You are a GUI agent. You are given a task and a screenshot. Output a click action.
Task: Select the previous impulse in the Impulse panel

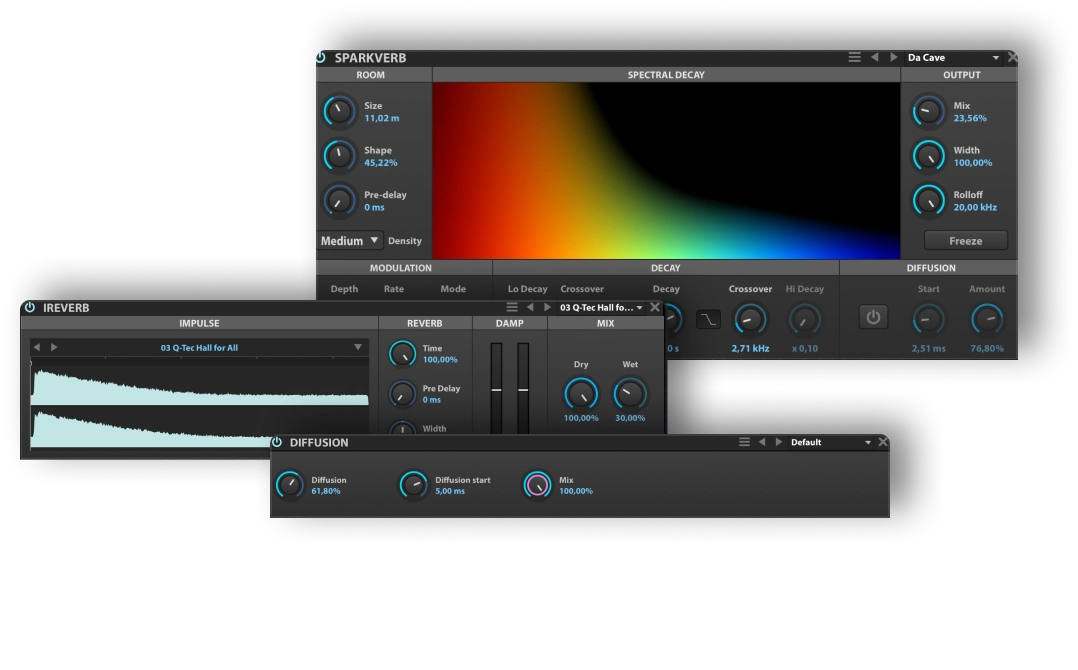[x=37, y=348]
